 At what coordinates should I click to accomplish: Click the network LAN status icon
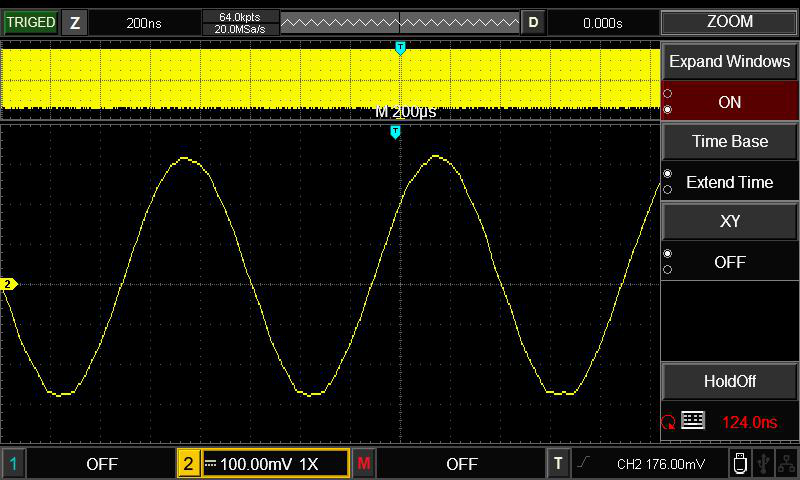point(786,463)
